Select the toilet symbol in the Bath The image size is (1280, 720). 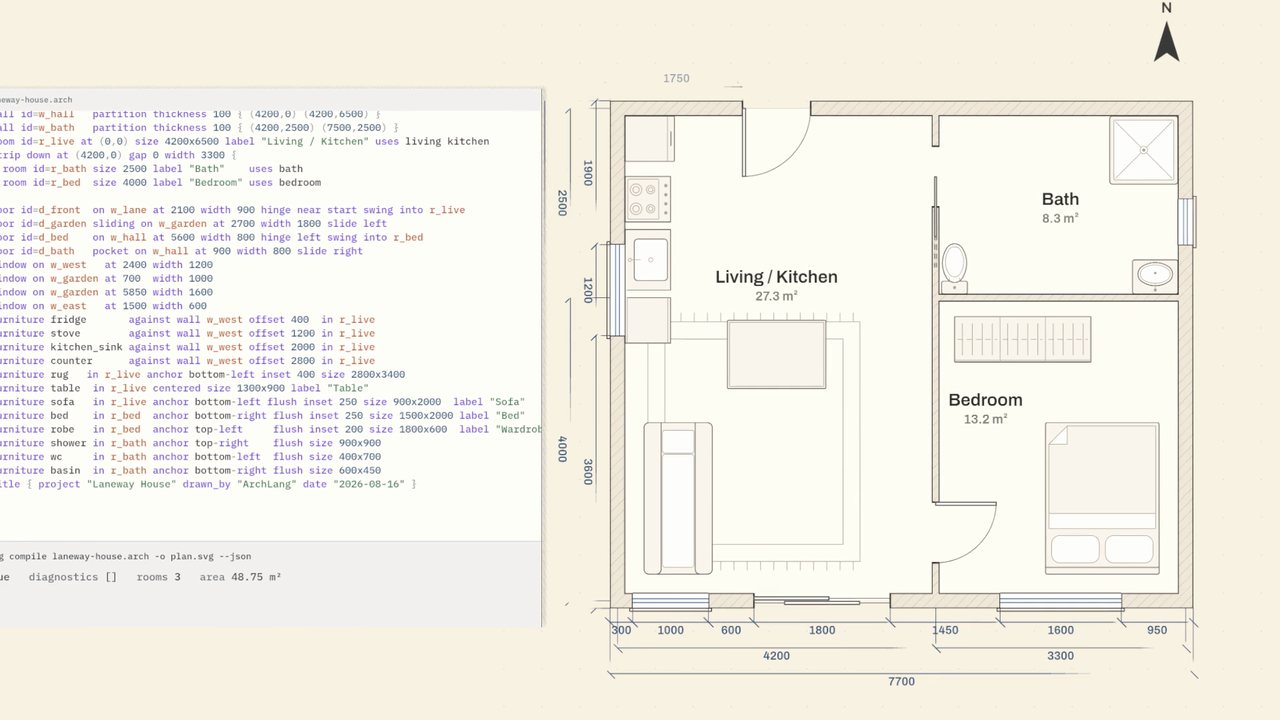point(954,268)
